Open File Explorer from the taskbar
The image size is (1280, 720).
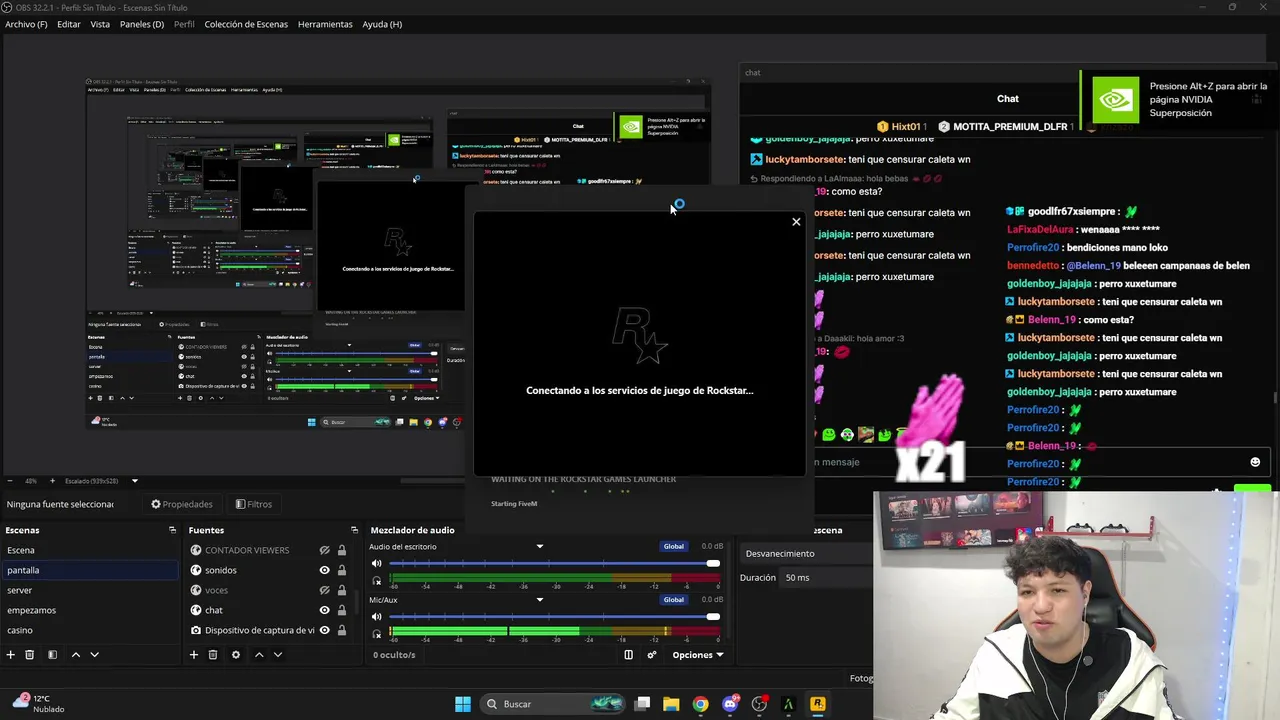[671, 704]
